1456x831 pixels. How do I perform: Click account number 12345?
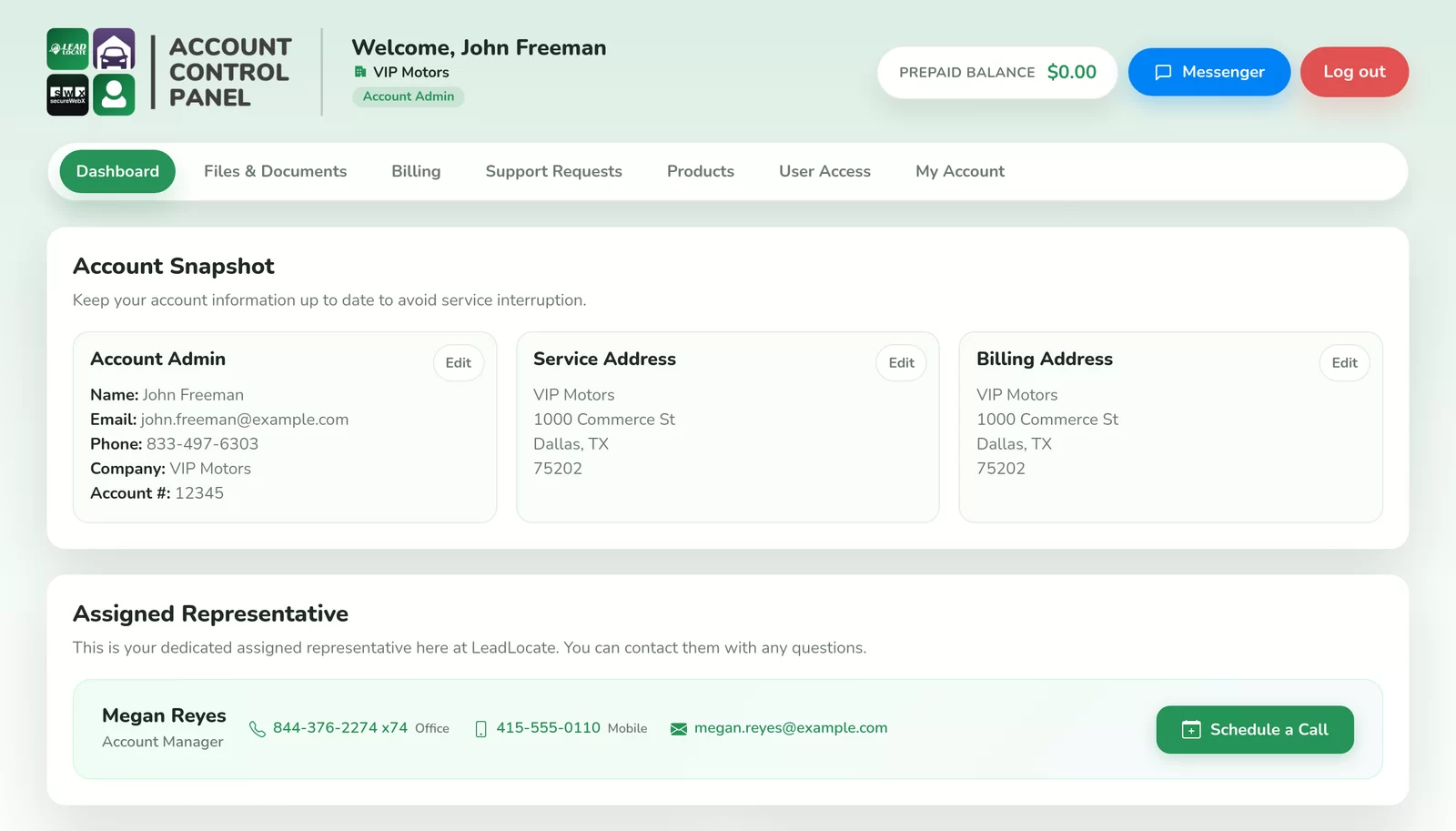tap(199, 493)
